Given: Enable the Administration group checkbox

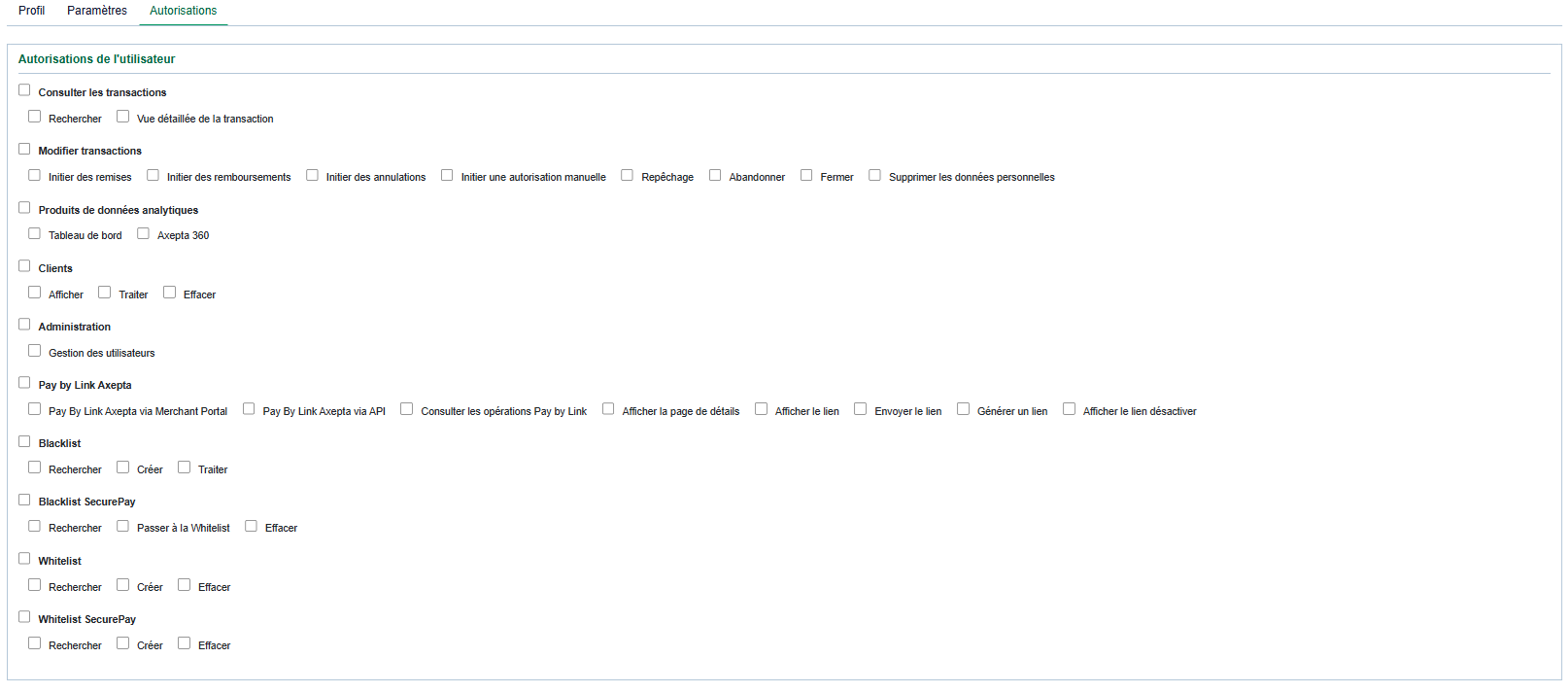Looking at the screenshot, I should [x=24, y=325].
